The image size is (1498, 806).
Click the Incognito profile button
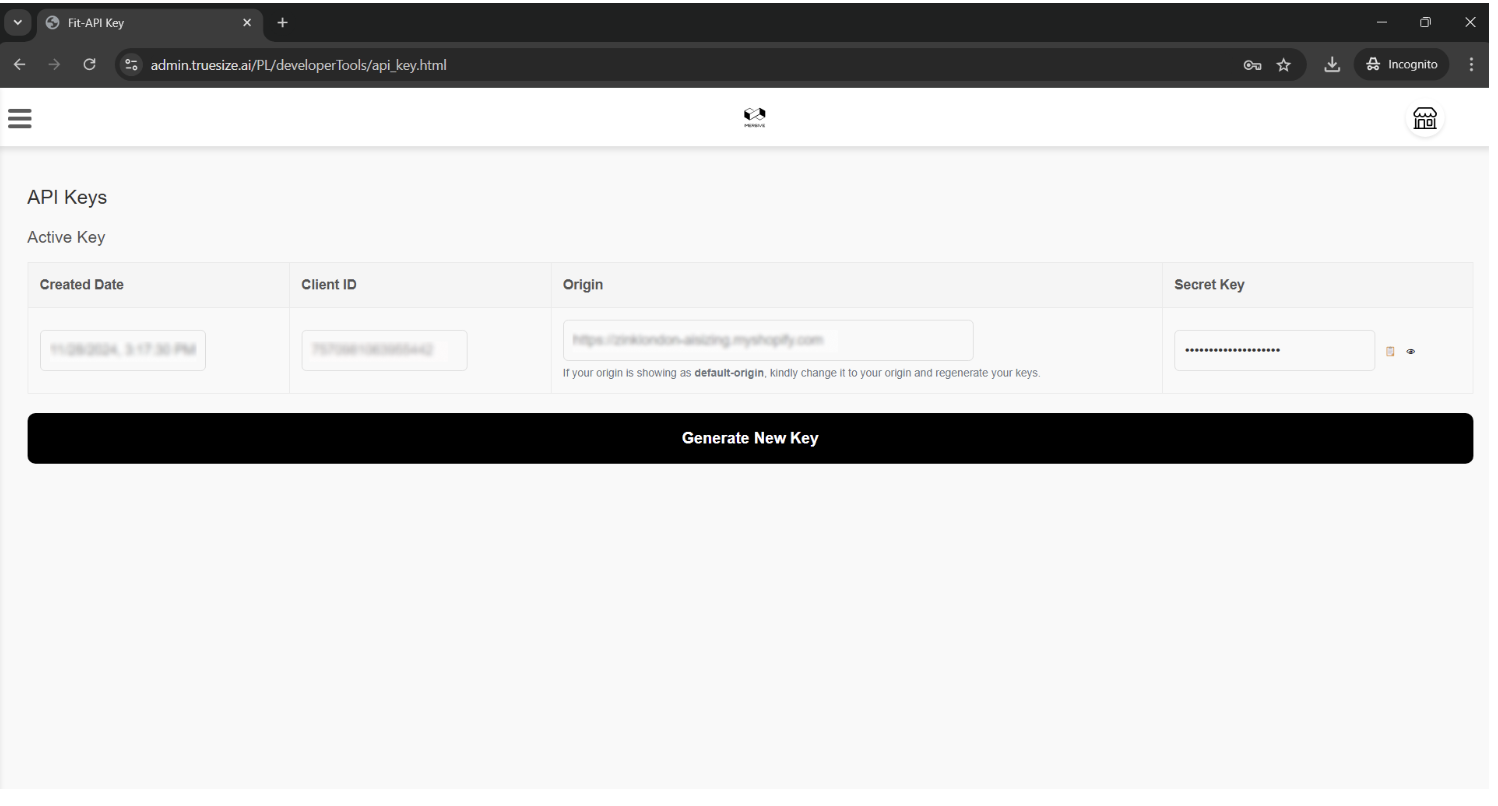[1400, 65]
